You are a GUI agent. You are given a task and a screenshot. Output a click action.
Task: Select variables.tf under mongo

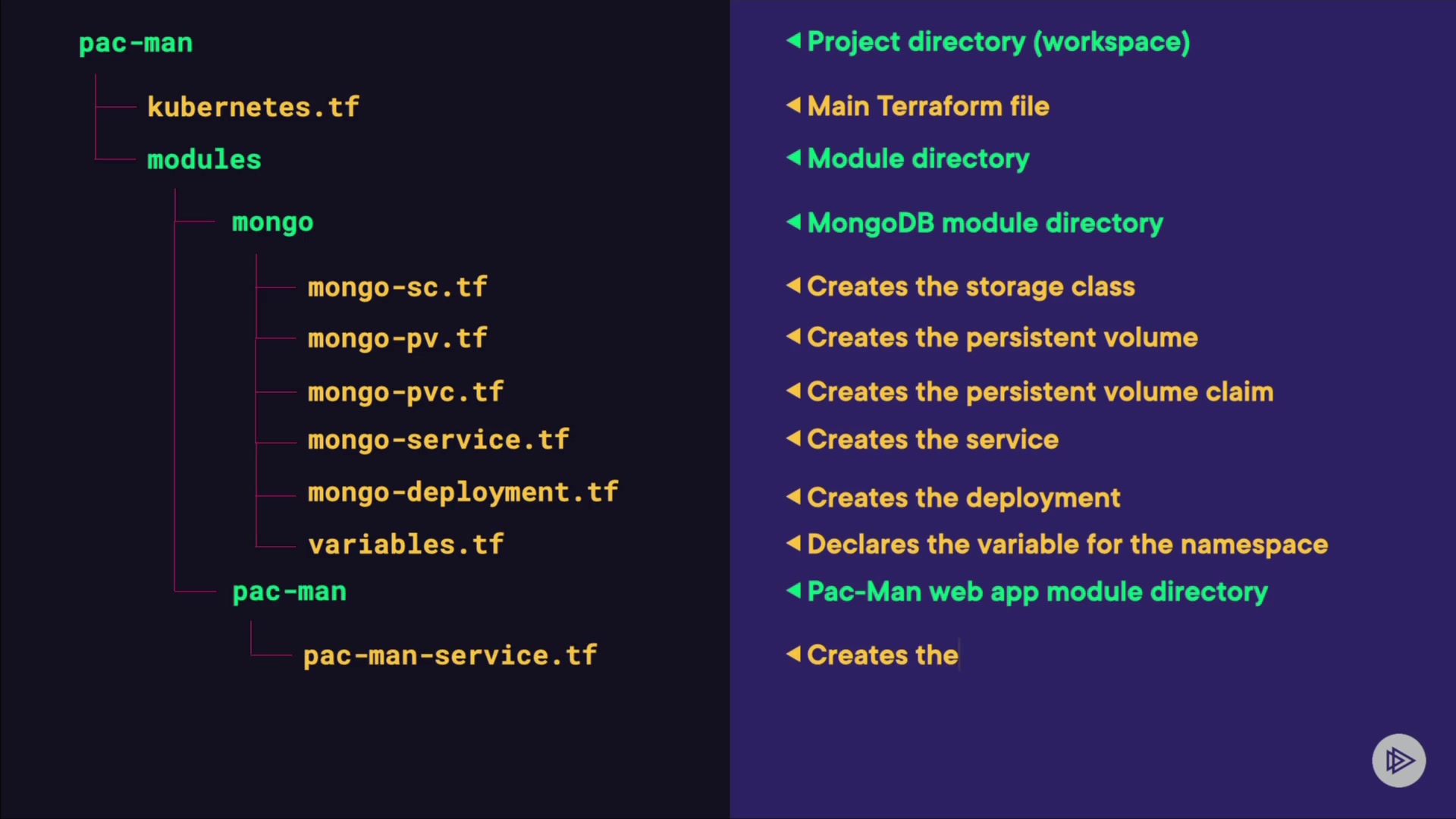point(406,544)
